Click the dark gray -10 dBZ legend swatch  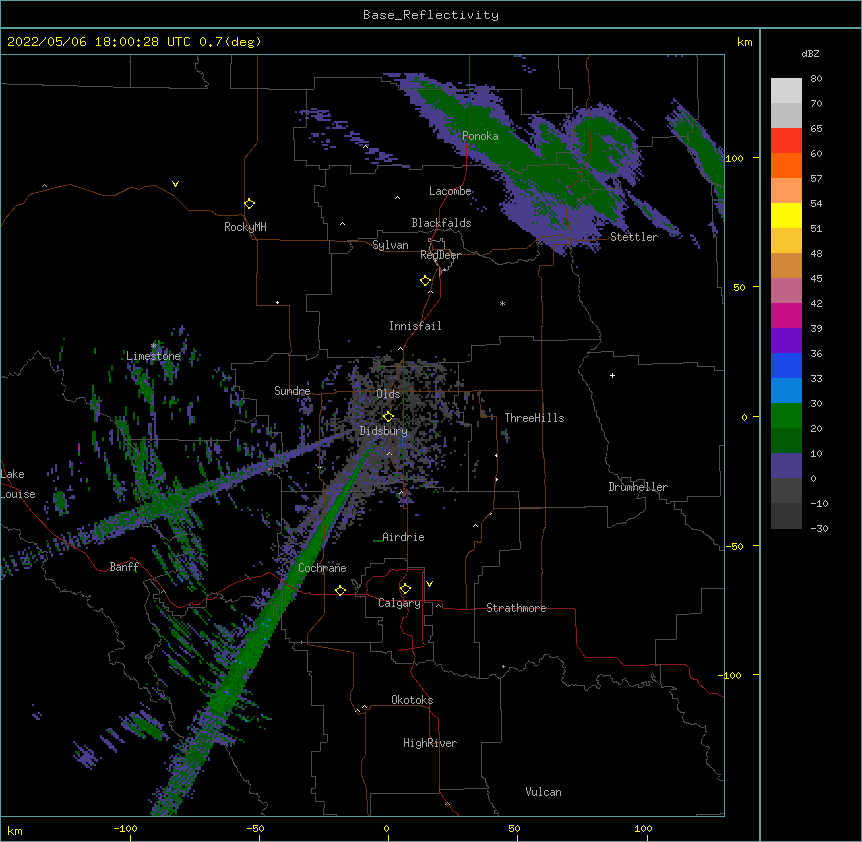coord(786,516)
